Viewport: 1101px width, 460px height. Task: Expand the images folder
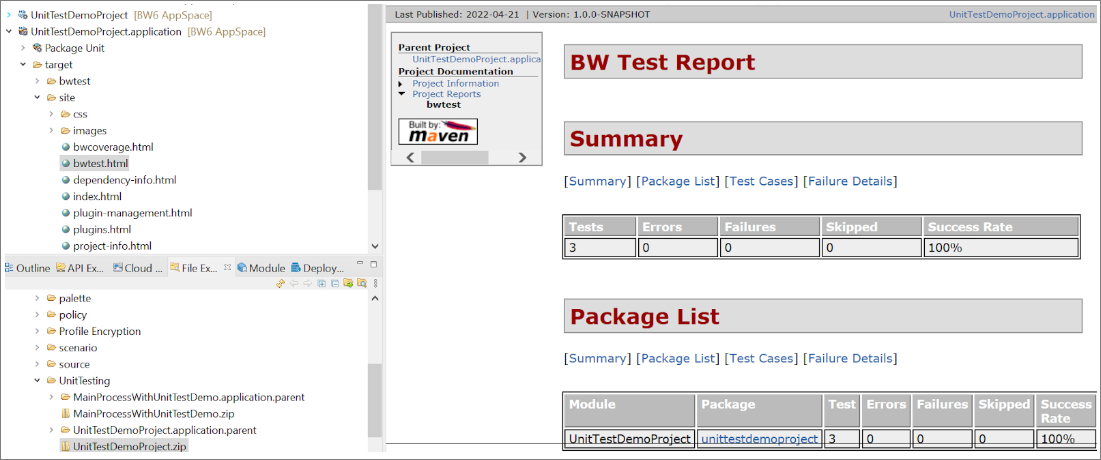coord(51,131)
